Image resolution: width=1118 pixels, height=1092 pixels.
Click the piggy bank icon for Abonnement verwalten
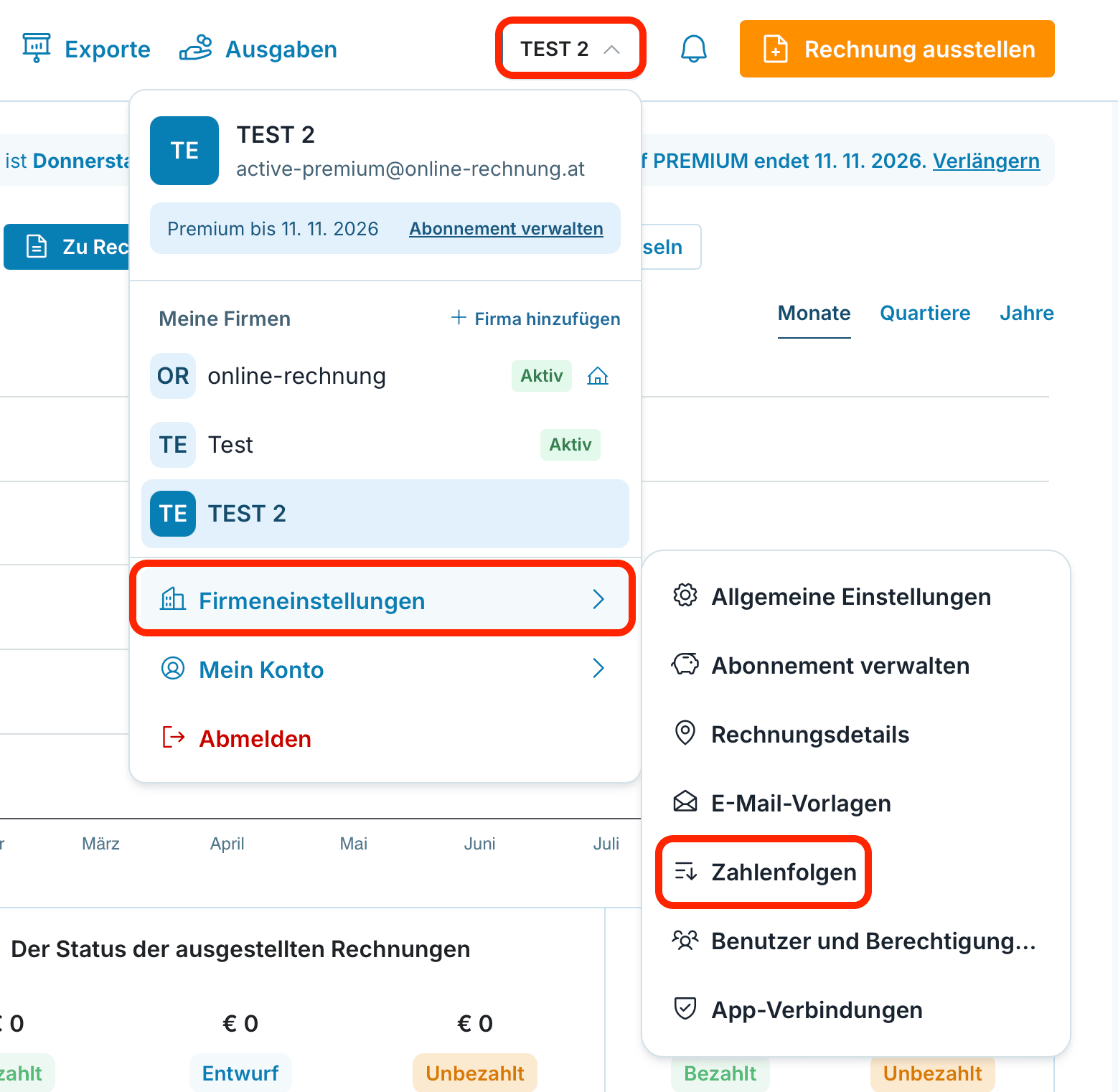(685, 664)
